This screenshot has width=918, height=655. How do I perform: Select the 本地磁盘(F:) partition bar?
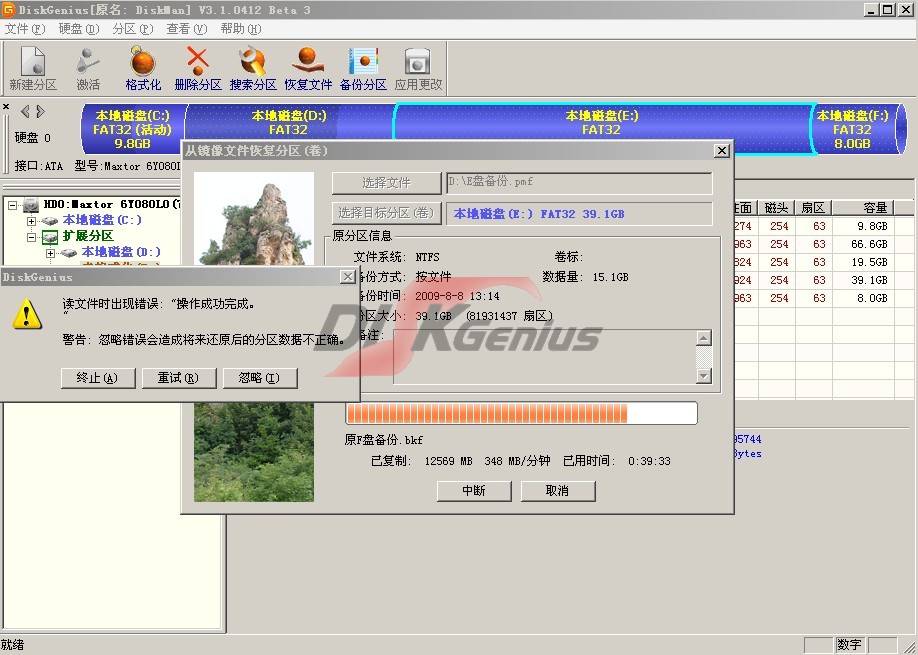click(x=854, y=129)
